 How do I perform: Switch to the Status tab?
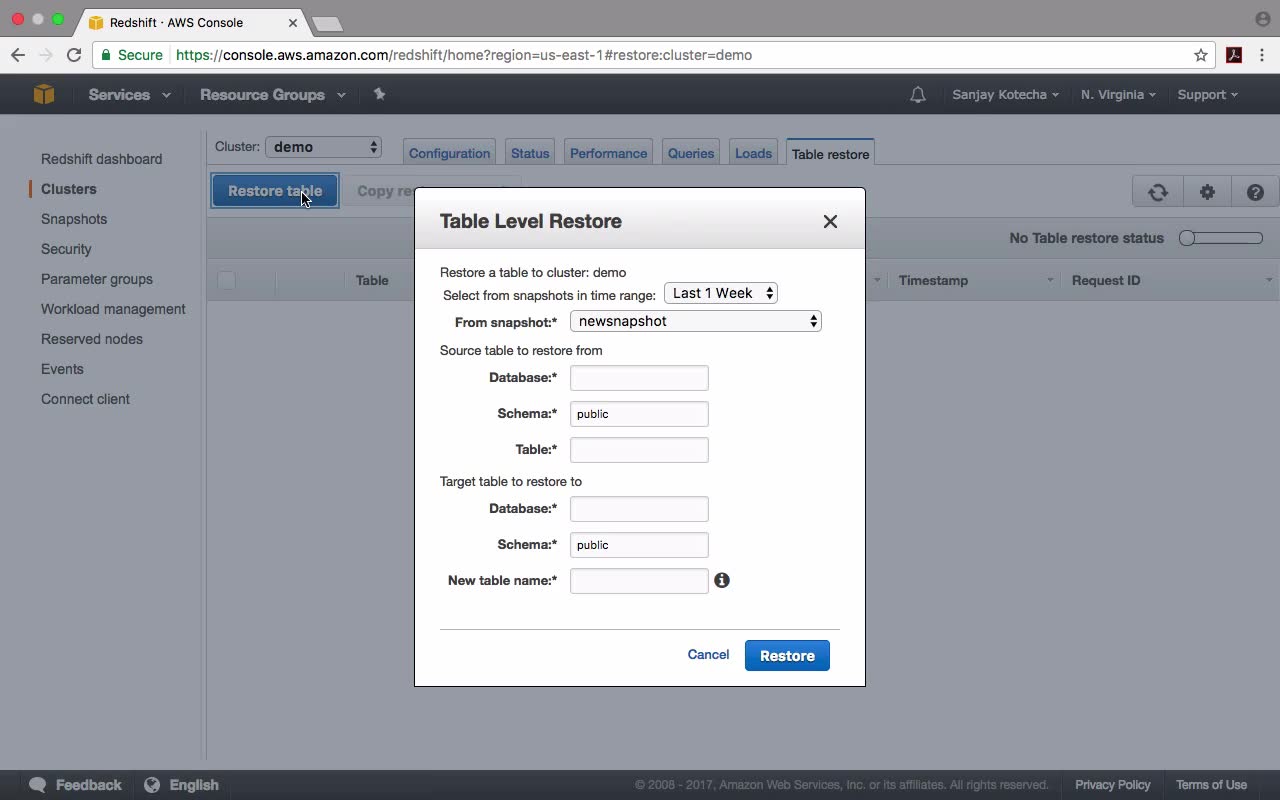coord(530,153)
